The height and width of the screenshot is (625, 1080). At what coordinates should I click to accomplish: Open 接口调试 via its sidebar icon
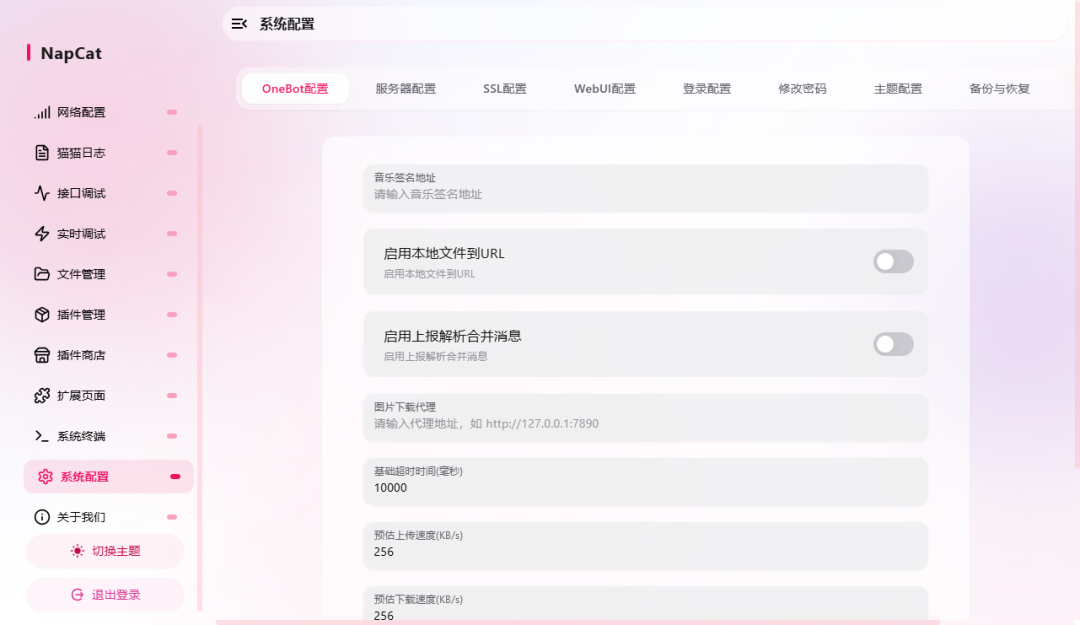[42, 193]
